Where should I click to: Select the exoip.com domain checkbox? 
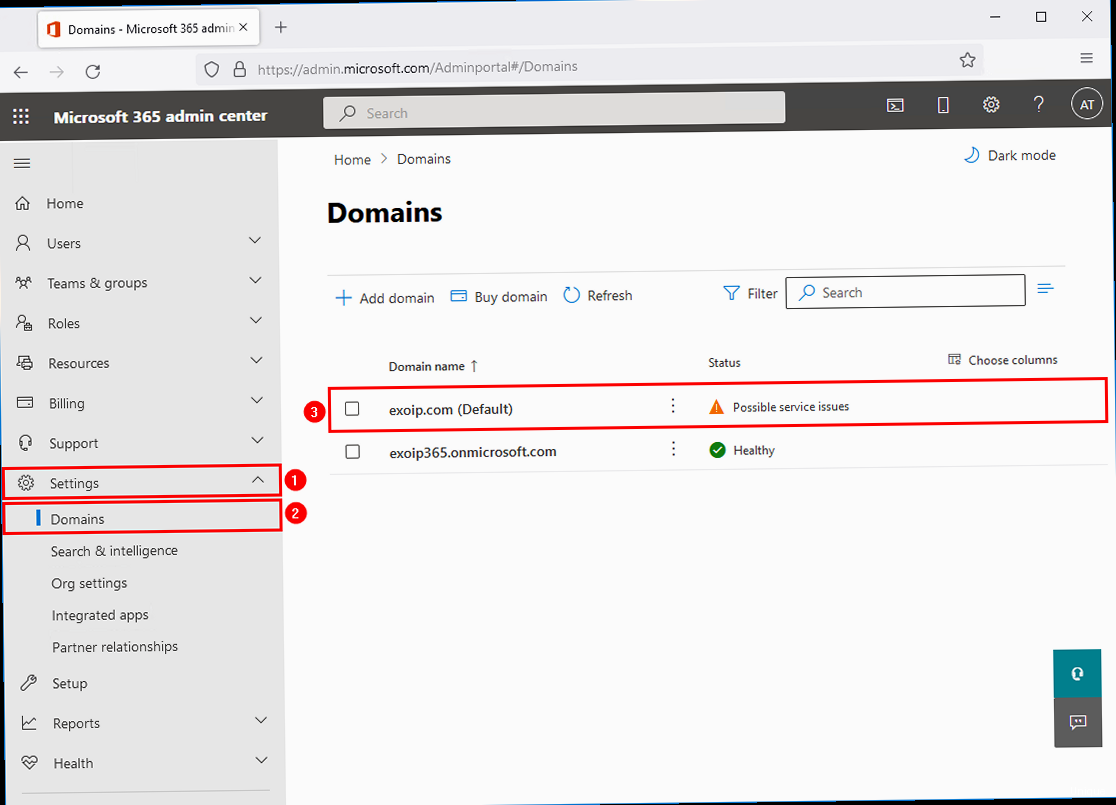352,408
